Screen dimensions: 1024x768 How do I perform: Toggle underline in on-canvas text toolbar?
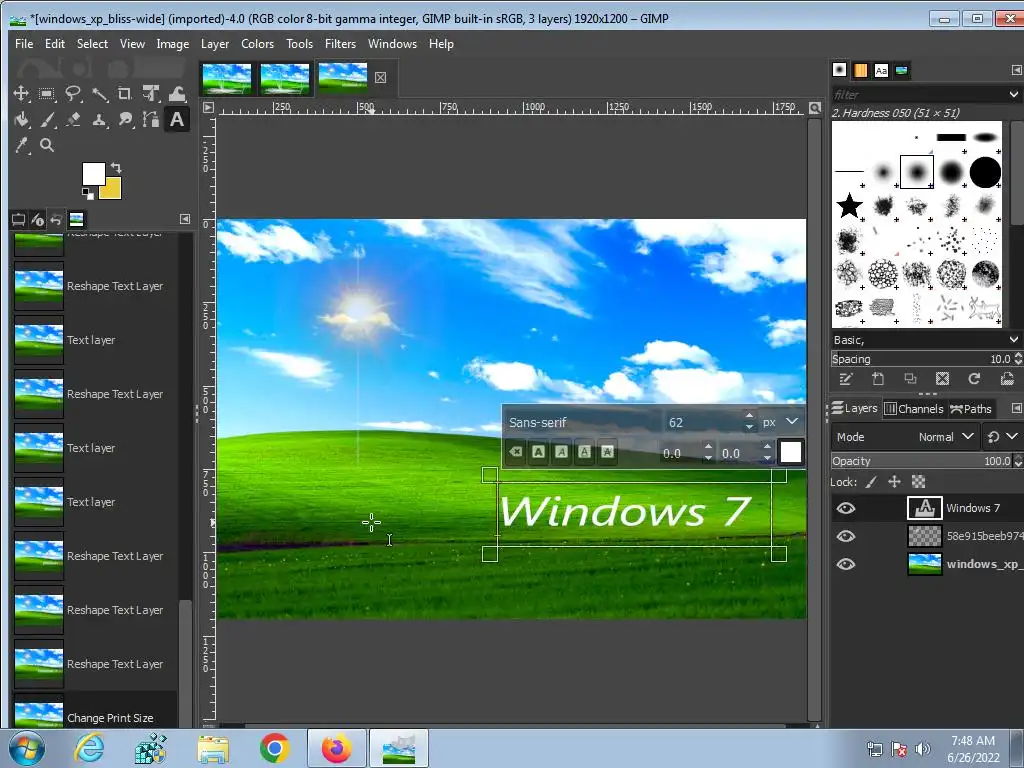pyautogui.click(x=584, y=452)
